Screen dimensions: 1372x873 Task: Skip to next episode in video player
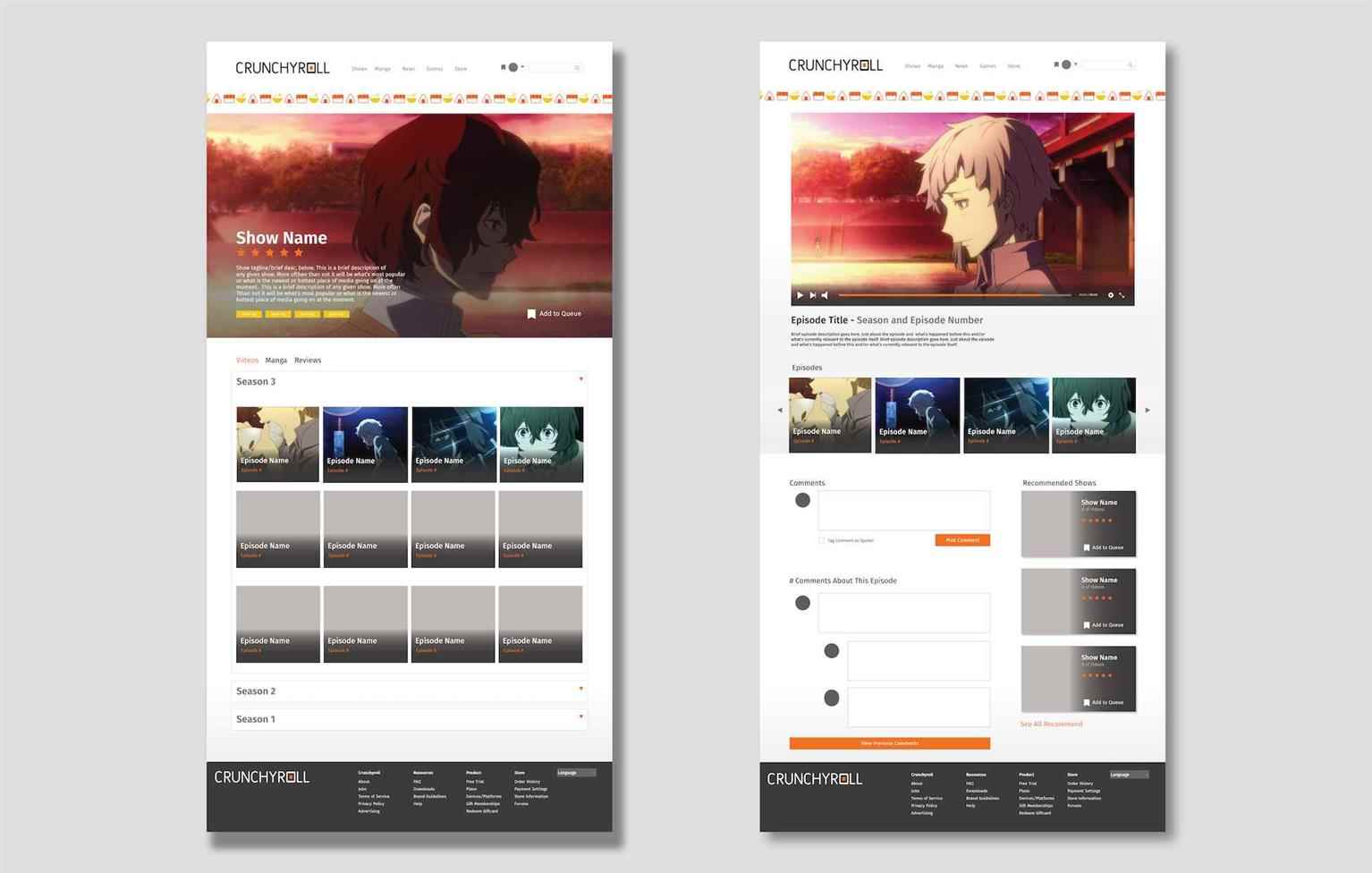(x=812, y=295)
